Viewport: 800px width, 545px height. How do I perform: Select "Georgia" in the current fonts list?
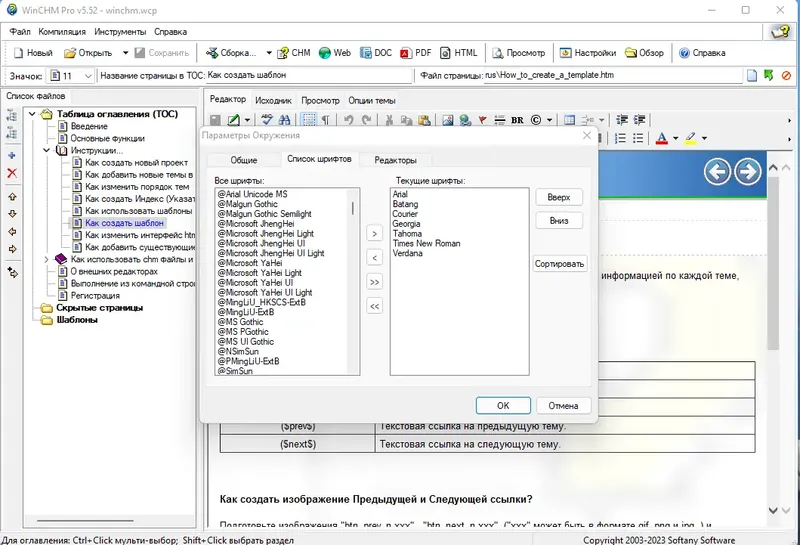click(x=406, y=224)
